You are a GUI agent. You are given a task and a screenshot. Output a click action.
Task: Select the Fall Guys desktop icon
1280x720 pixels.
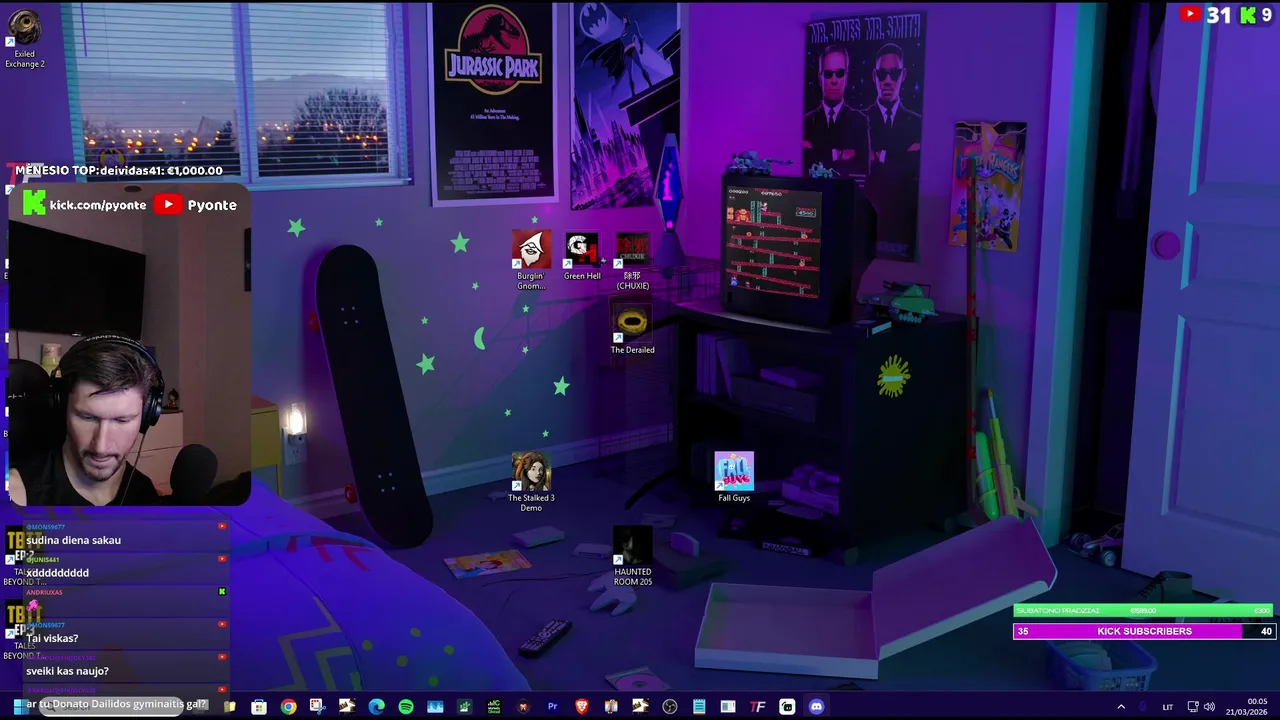pyautogui.click(x=734, y=477)
